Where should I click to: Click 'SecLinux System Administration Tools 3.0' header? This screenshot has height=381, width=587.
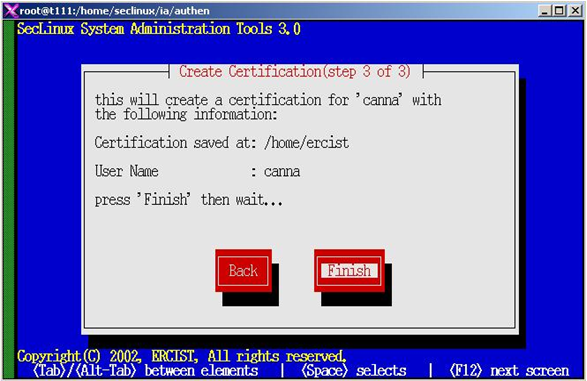159,29
